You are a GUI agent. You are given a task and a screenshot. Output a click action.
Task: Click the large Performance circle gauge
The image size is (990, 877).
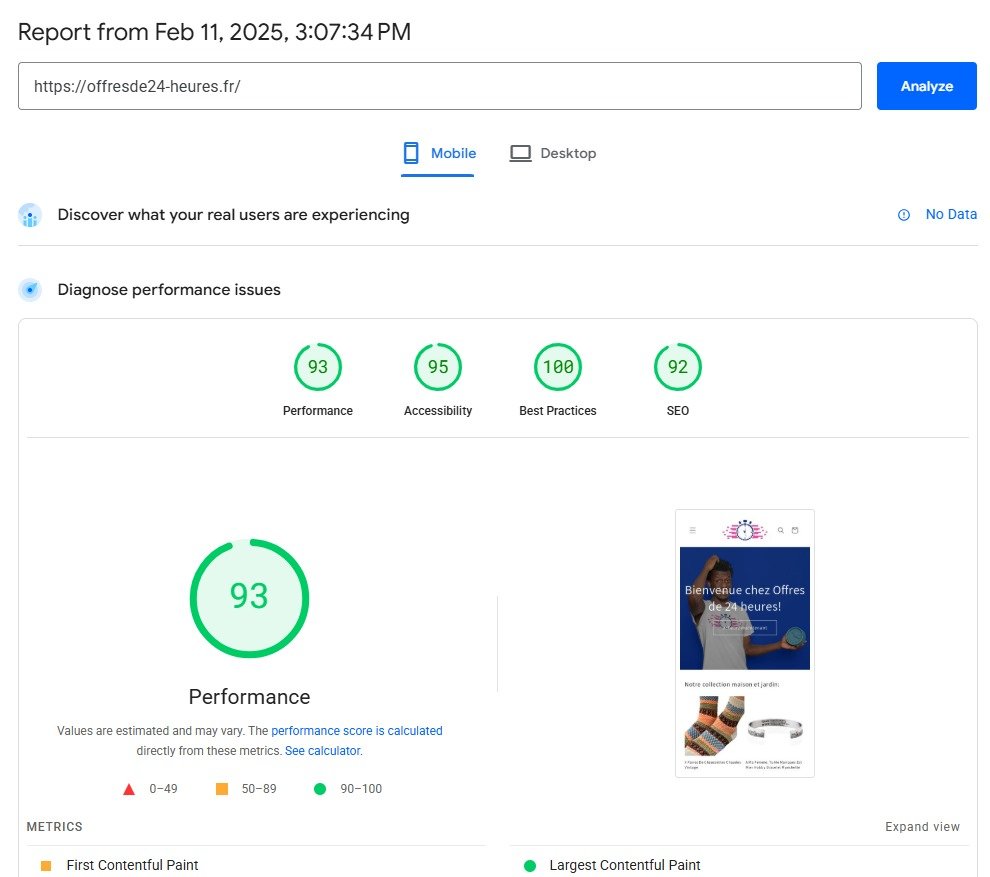248,600
